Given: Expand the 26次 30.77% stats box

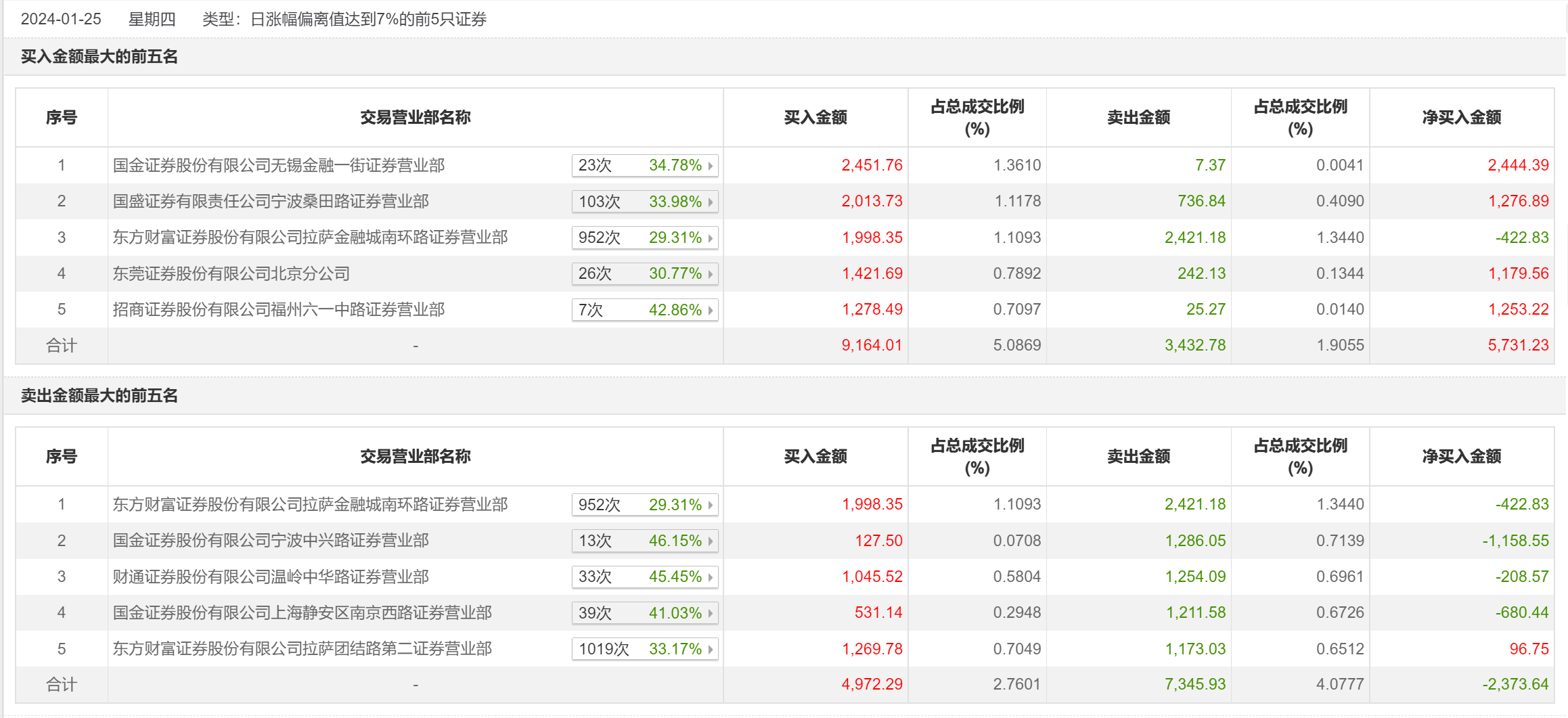Looking at the screenshot, I should pos(645,274).
